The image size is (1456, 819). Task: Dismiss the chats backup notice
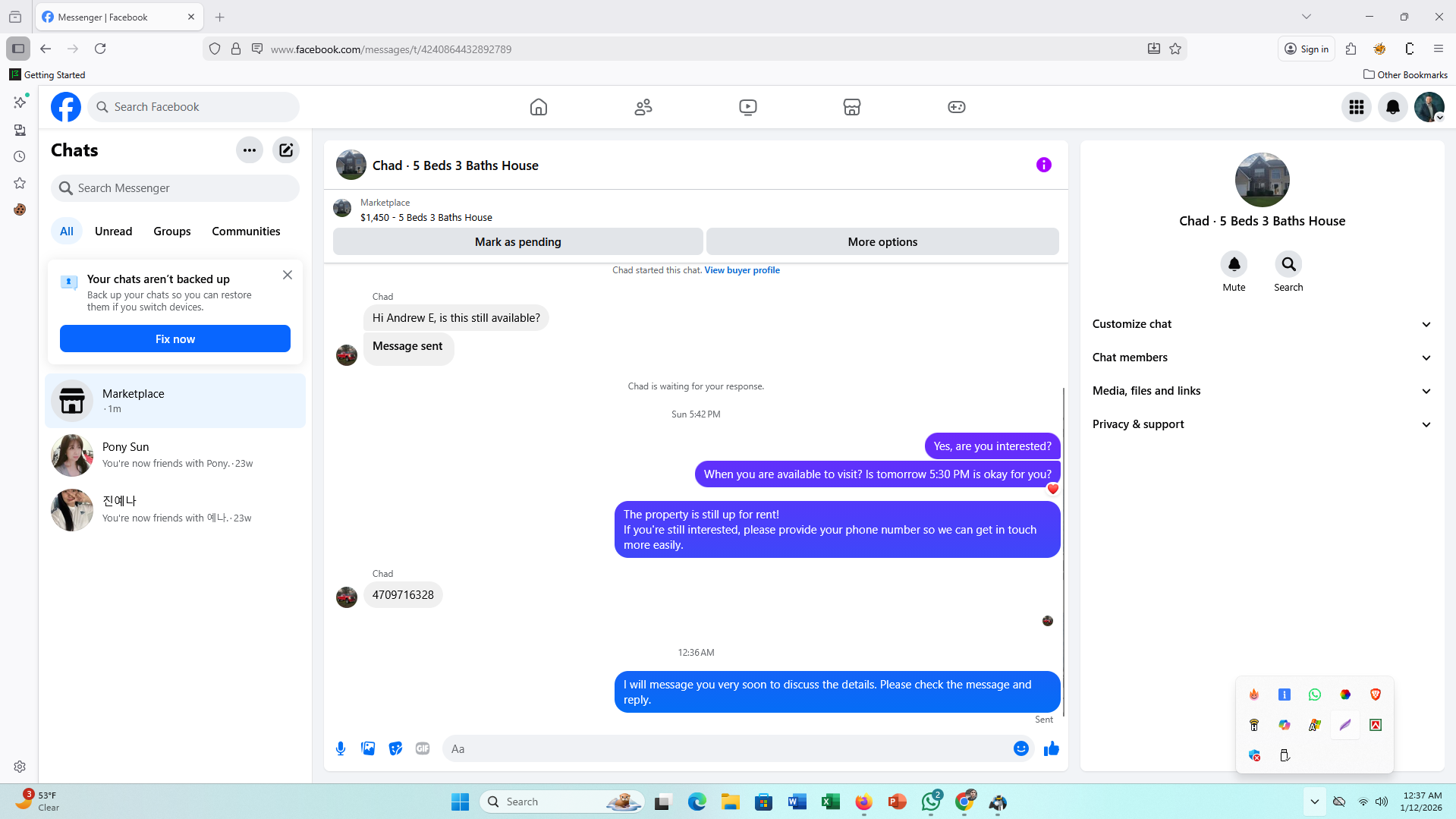(288, 275)
